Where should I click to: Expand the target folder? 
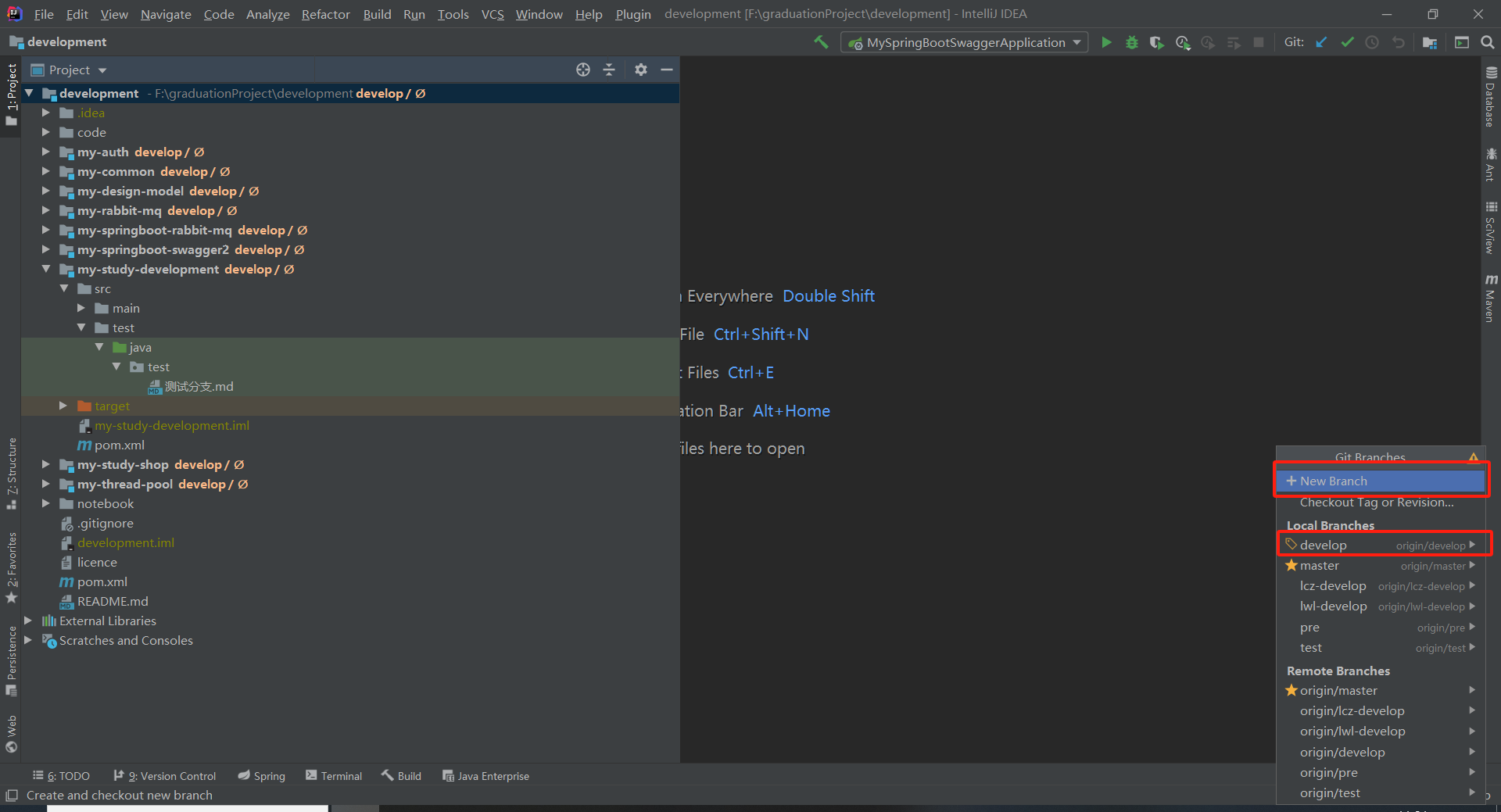63,406
